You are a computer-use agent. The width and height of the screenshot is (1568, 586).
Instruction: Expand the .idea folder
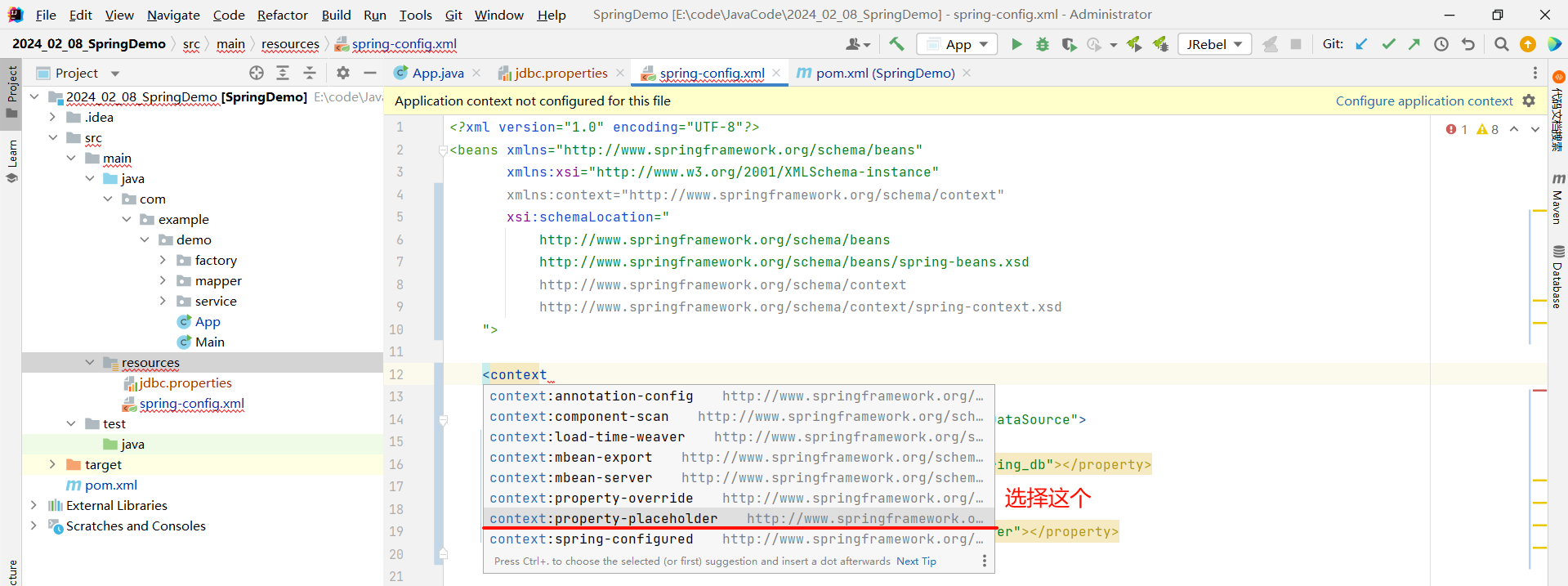pyautogui.click(x=52, y=117)
